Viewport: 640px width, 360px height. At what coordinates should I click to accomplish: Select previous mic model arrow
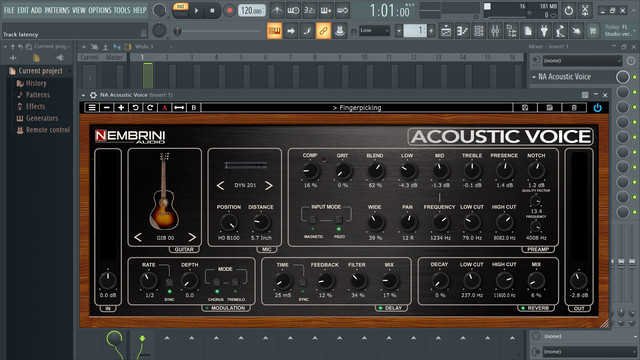(x=220, y=186)
